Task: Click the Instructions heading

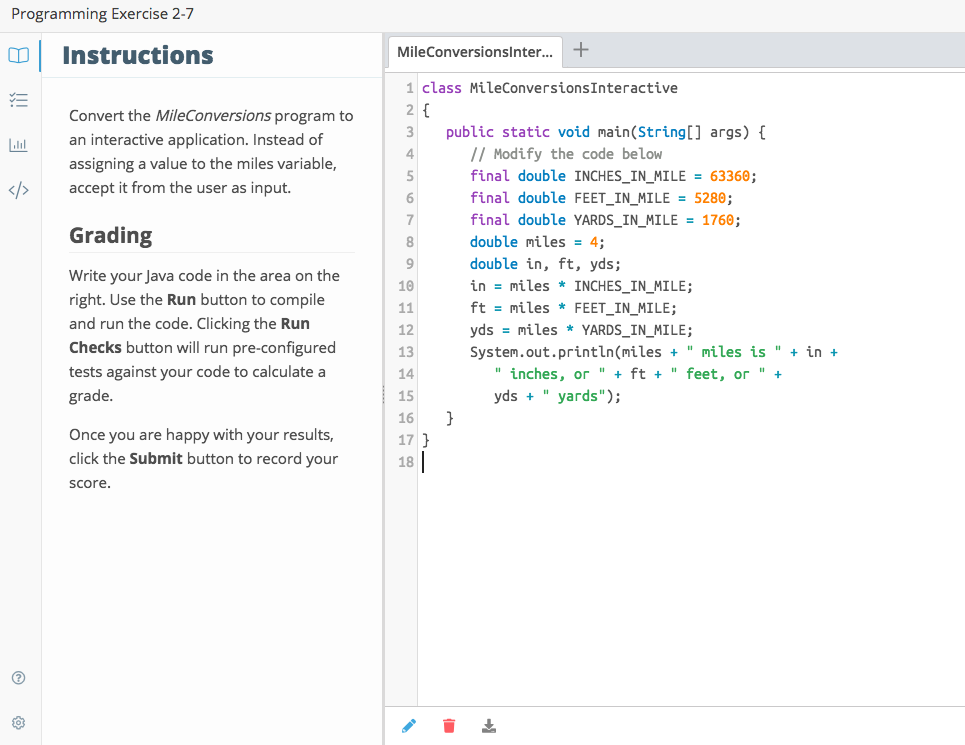Action: click(x=138, y=55)
